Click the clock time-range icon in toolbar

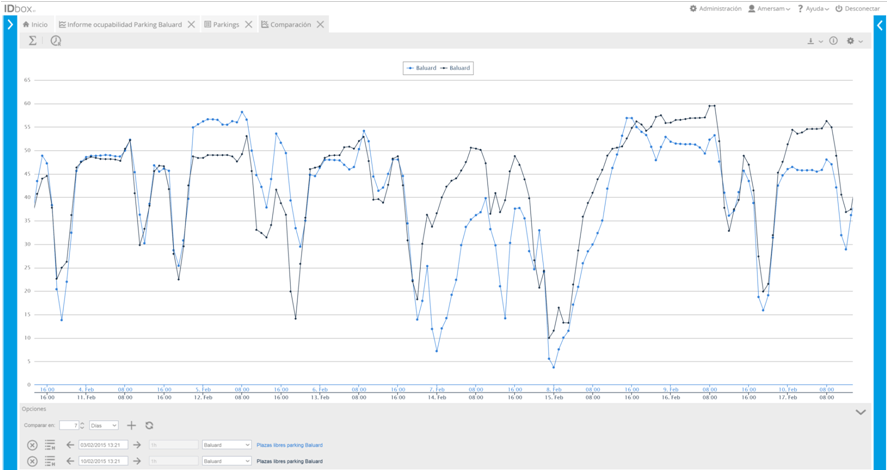point(56,41)
